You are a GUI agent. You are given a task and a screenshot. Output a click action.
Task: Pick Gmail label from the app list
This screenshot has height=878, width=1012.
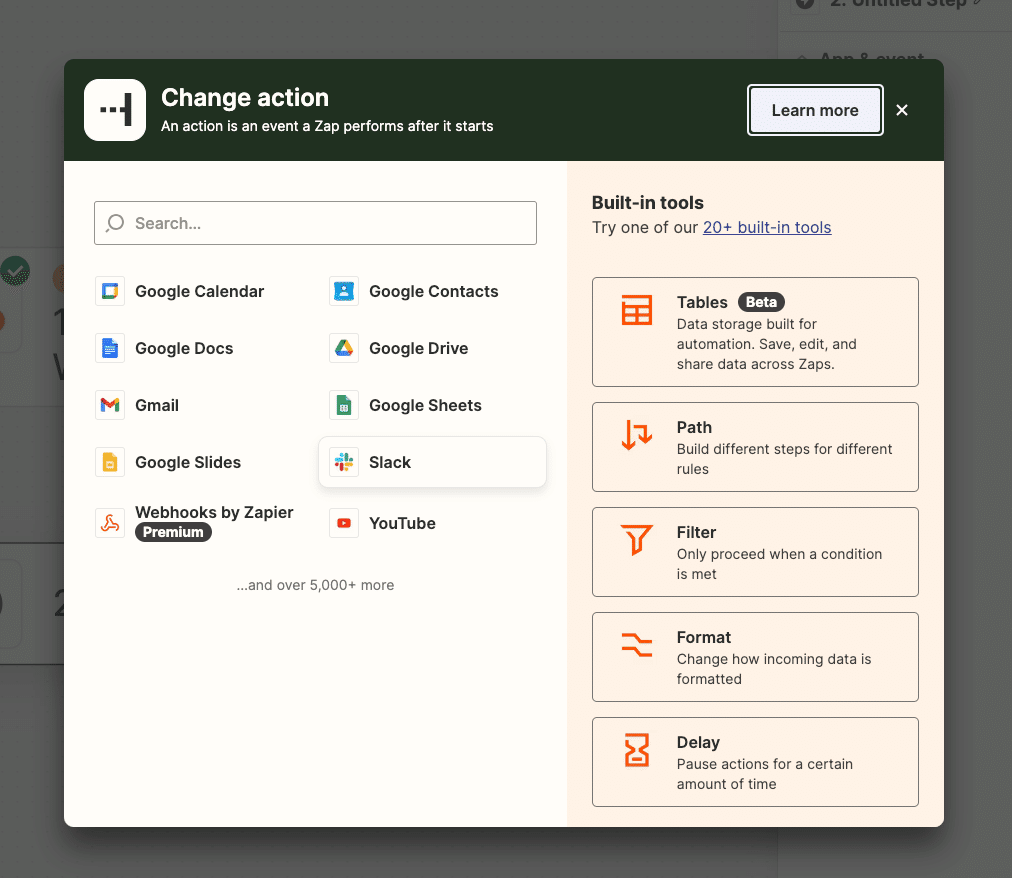click(157, 405)
